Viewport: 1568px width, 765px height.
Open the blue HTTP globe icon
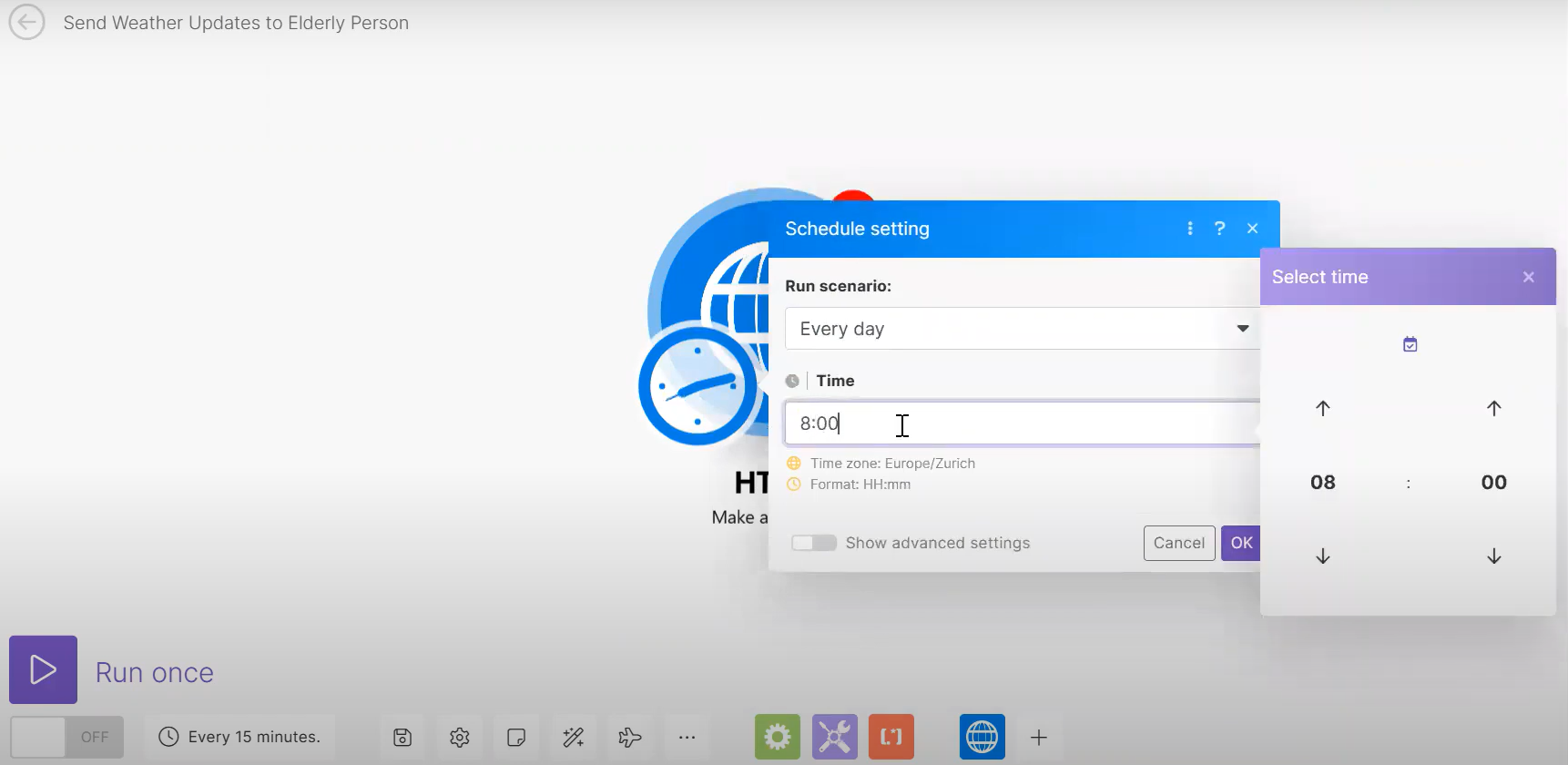coord(983,737)
